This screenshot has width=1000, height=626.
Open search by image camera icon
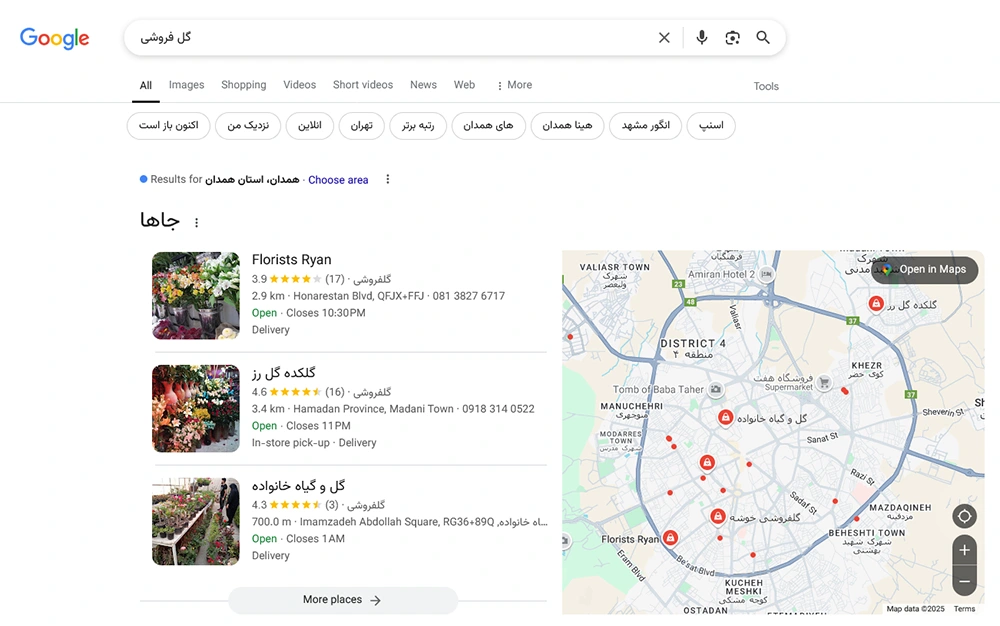point(732,38)
